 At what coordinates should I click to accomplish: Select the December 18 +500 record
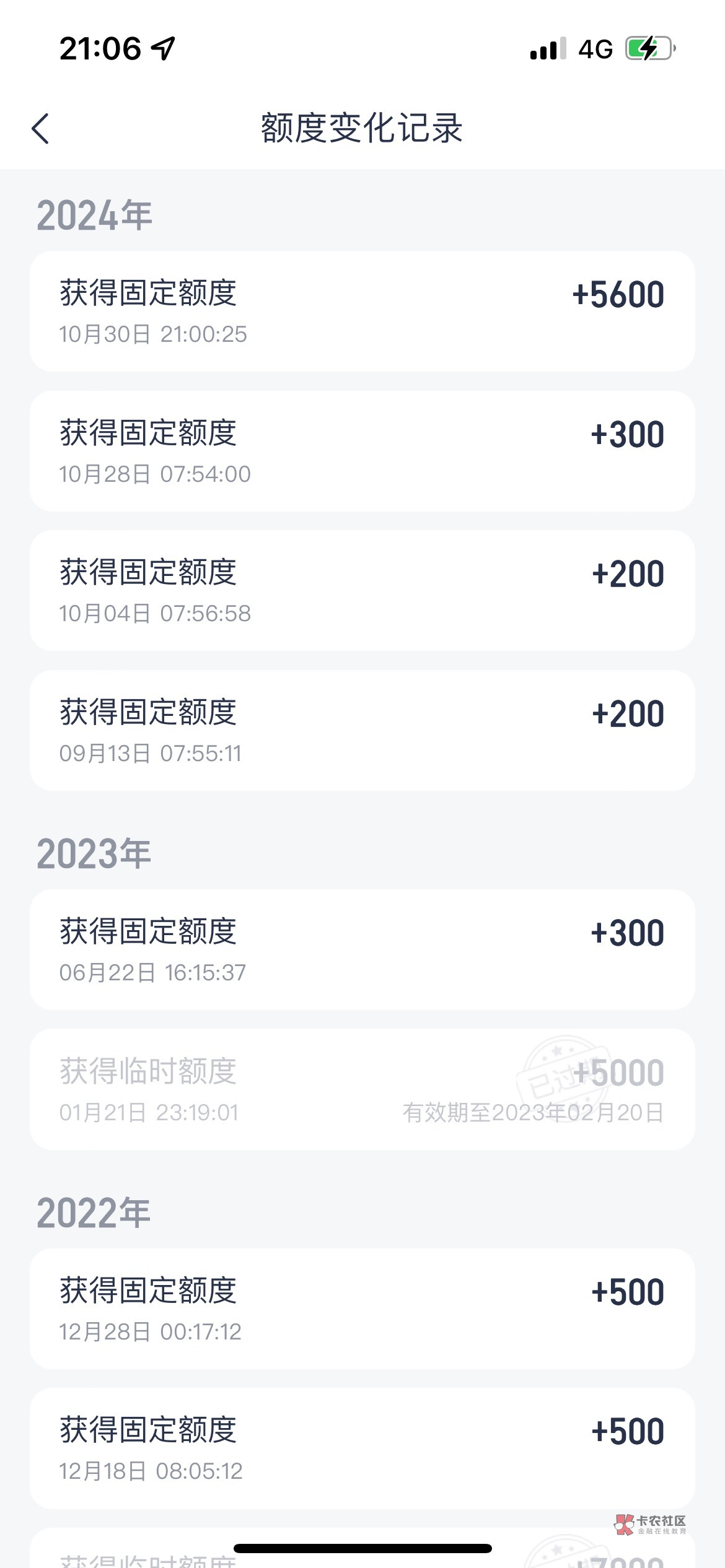[x=362, y=1448]
